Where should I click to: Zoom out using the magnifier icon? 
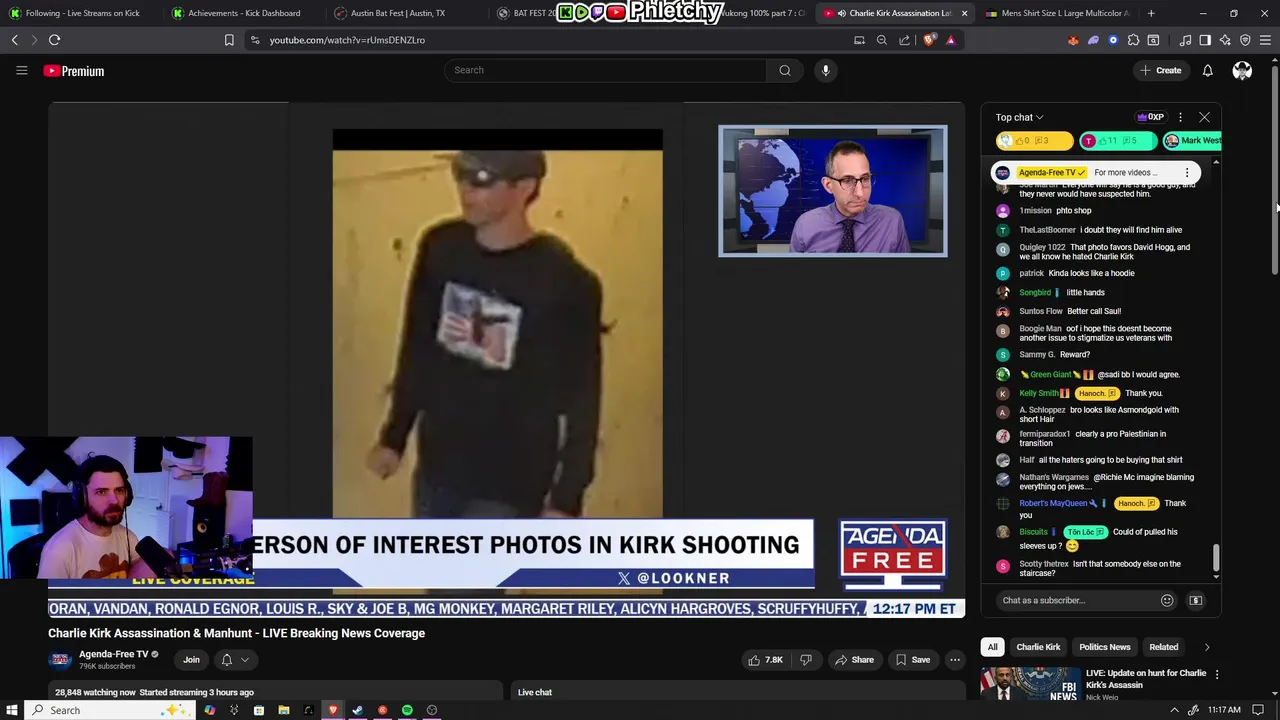(x=881, y=40)
